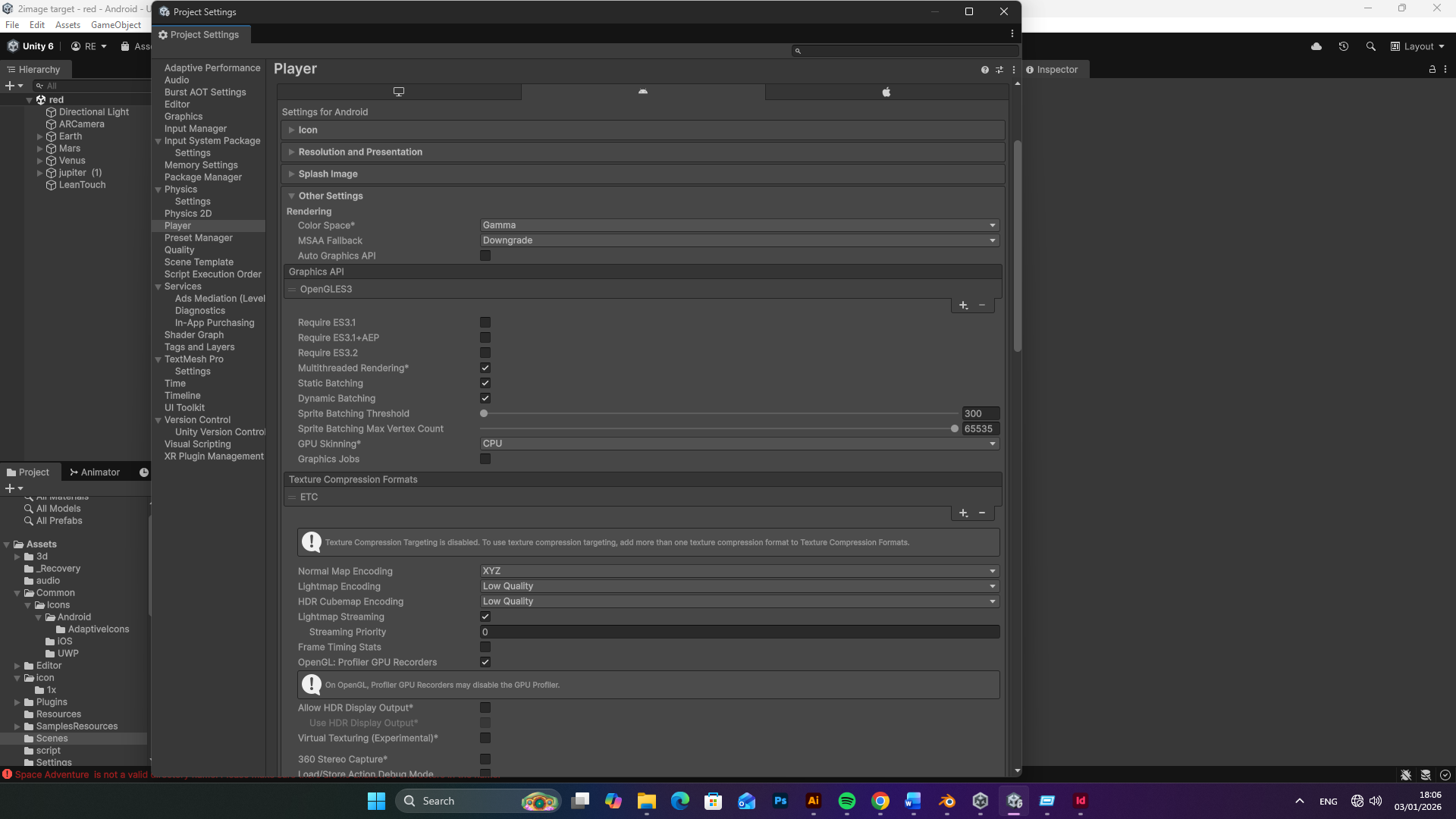
Task: Select the standalone desktop platform tab
Action: click(399, 92)
